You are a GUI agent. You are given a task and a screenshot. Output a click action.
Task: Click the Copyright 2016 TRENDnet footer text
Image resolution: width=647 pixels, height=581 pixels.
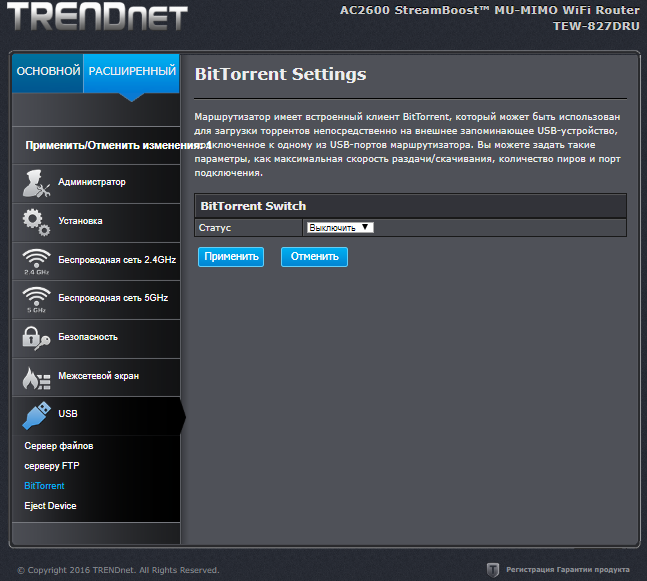pyautogui.click(x=118, y=570)
